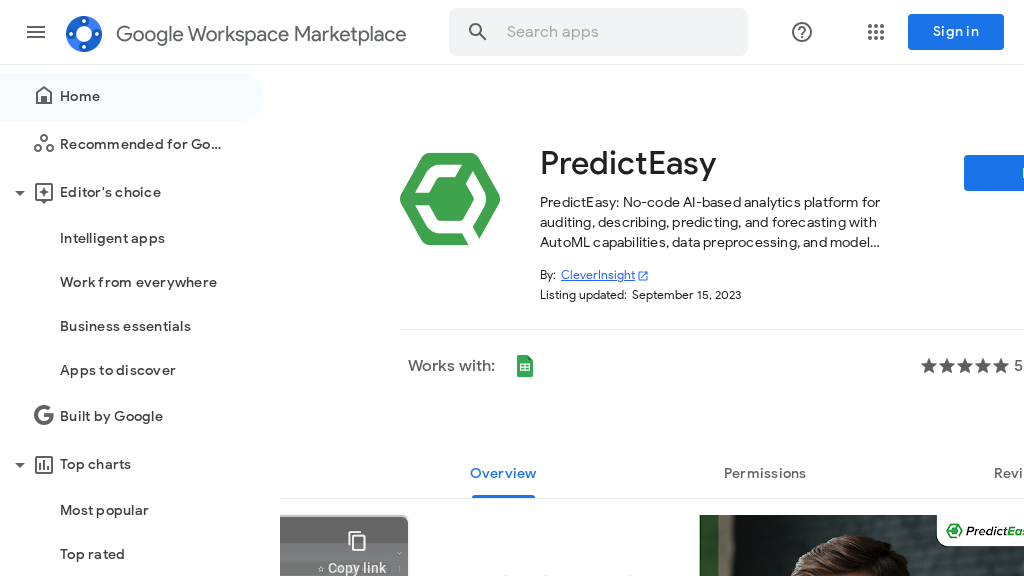Click the Sign in button

(x=955, y=31)
